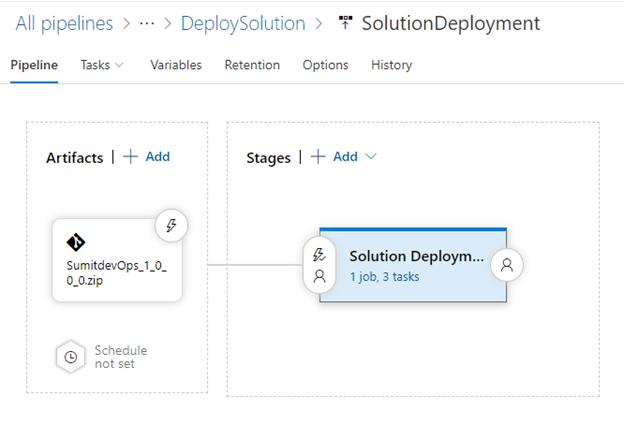This screenshot has height=440, width=624.
Task: View the History tab
Action: pos(392,65)
